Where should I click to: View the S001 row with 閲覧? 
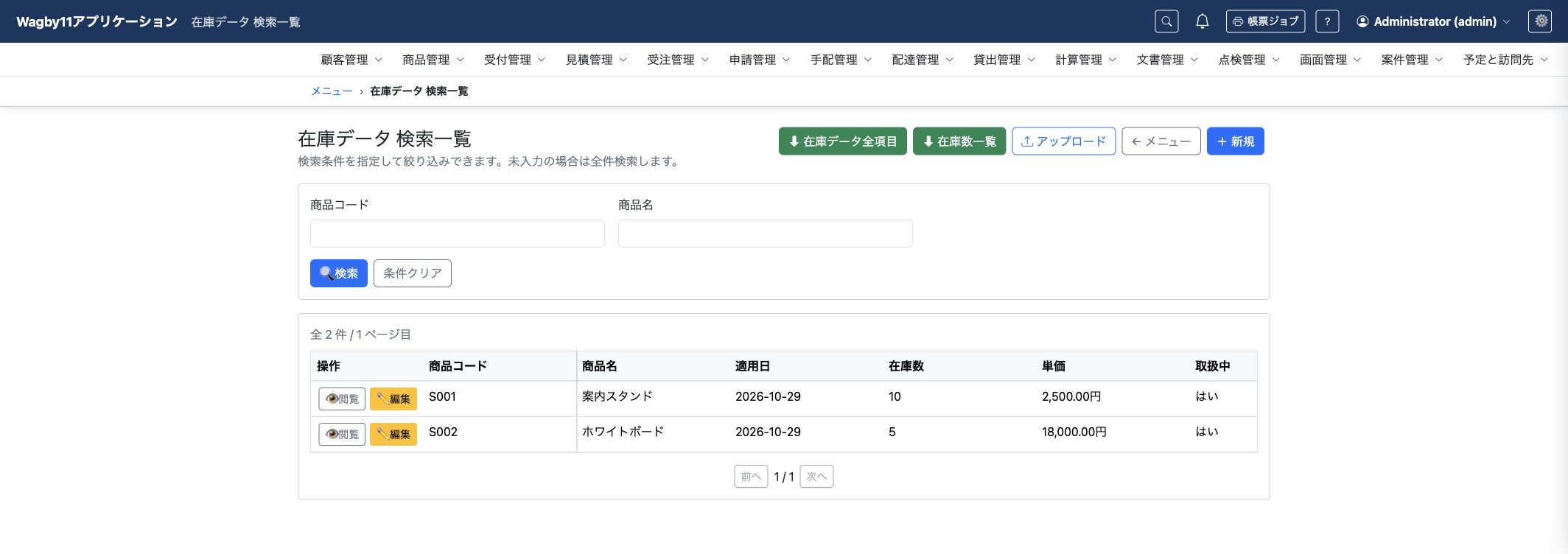coord(342,399)
